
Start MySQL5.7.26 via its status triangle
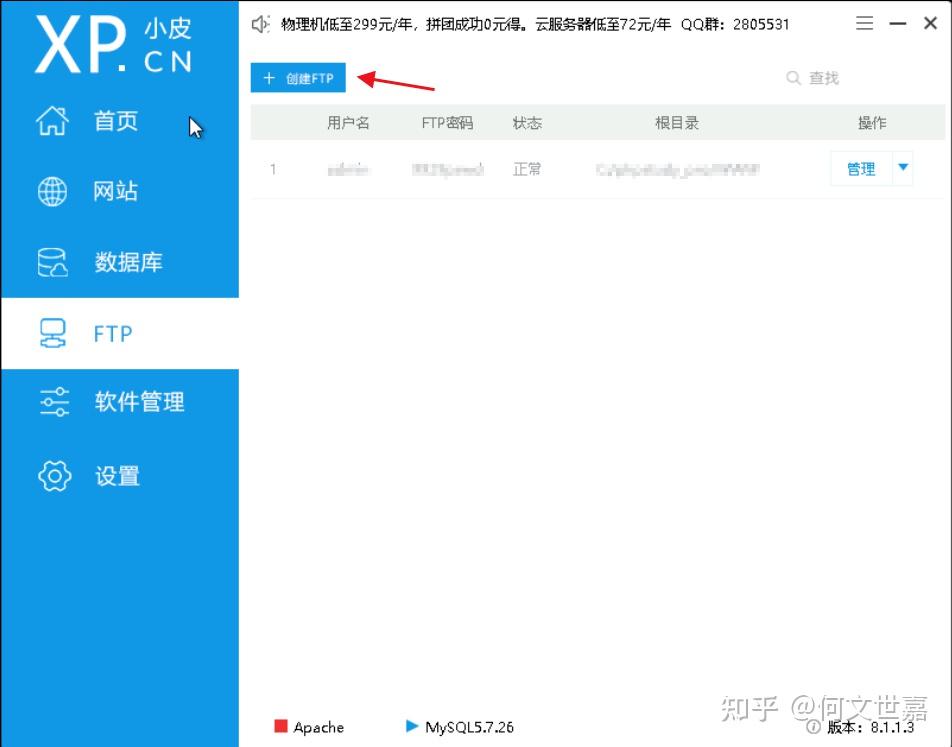click(x=412, y=727)
